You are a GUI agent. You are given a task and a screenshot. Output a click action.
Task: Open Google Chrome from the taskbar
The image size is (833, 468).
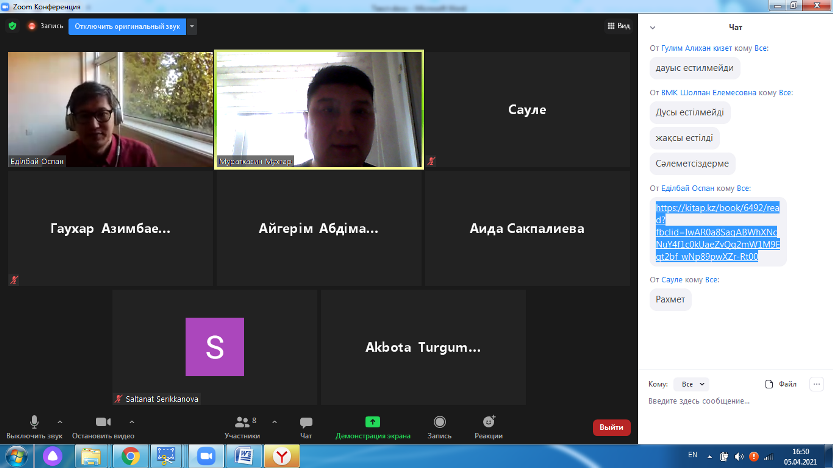click(129, 455)
